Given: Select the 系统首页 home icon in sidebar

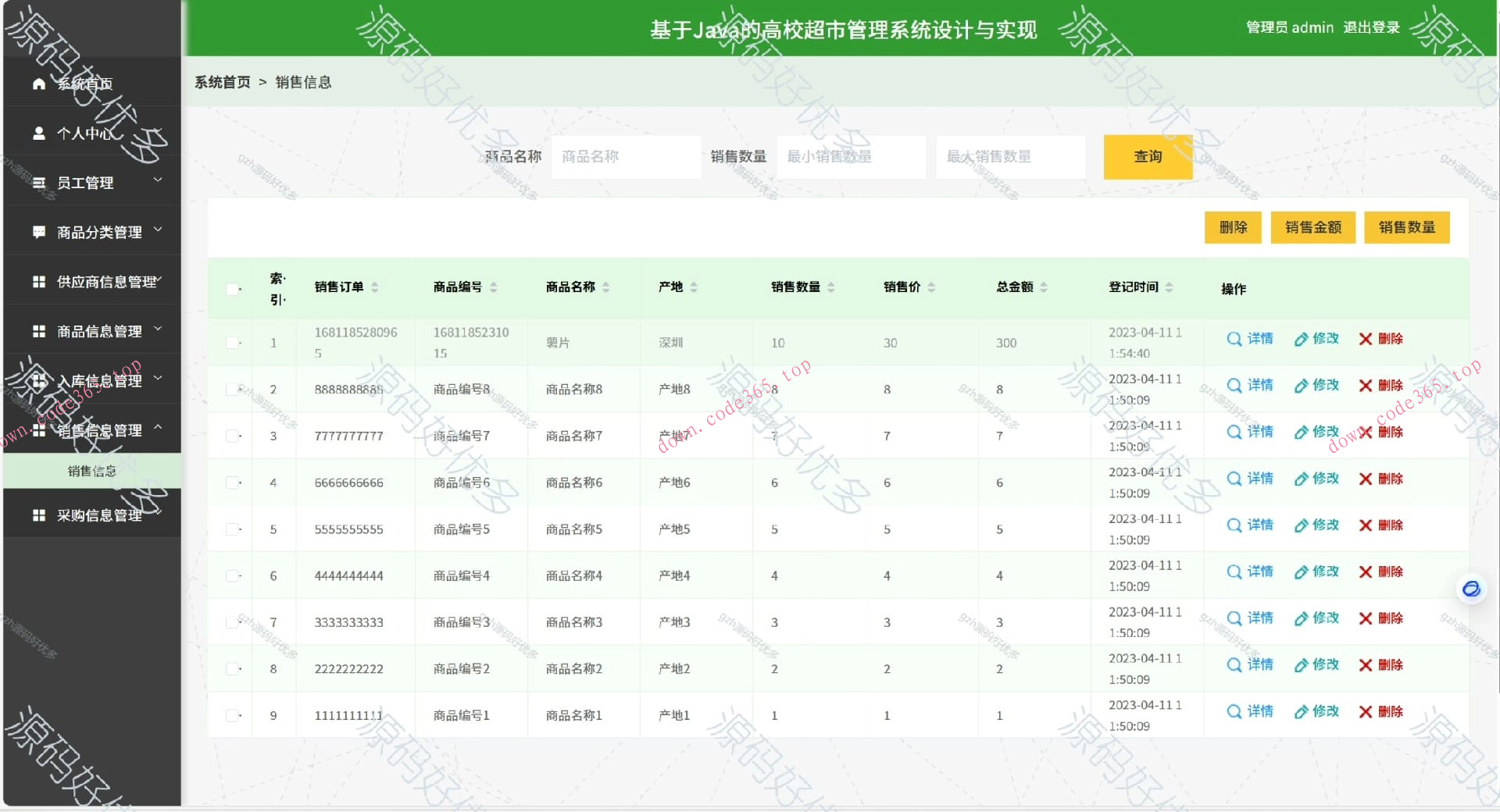Looking at the screenshot, I should (38, 83).
